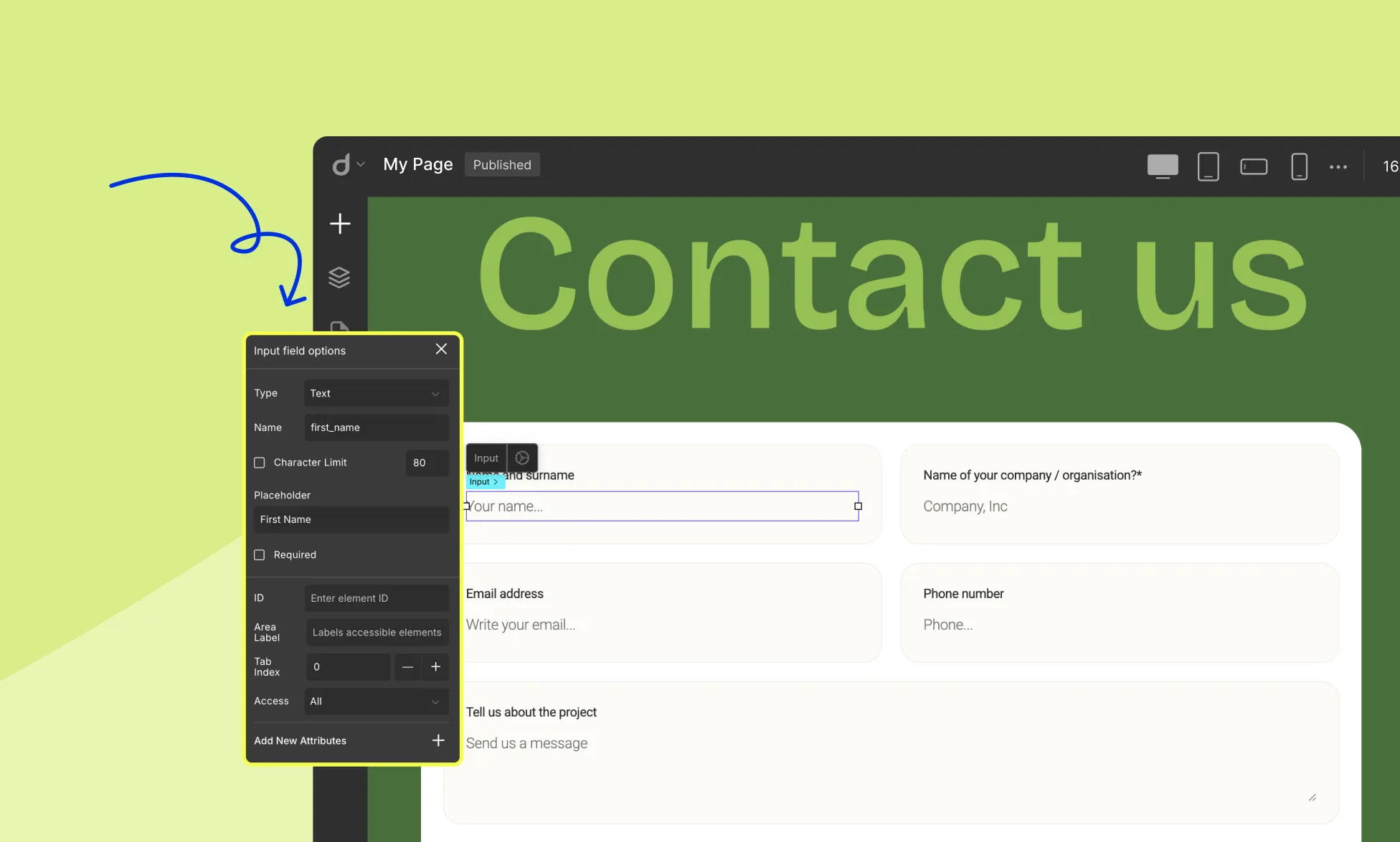Switch to tablet portrait viewport
Viewport: 1400px width, 842px height.
(1209, 166)
